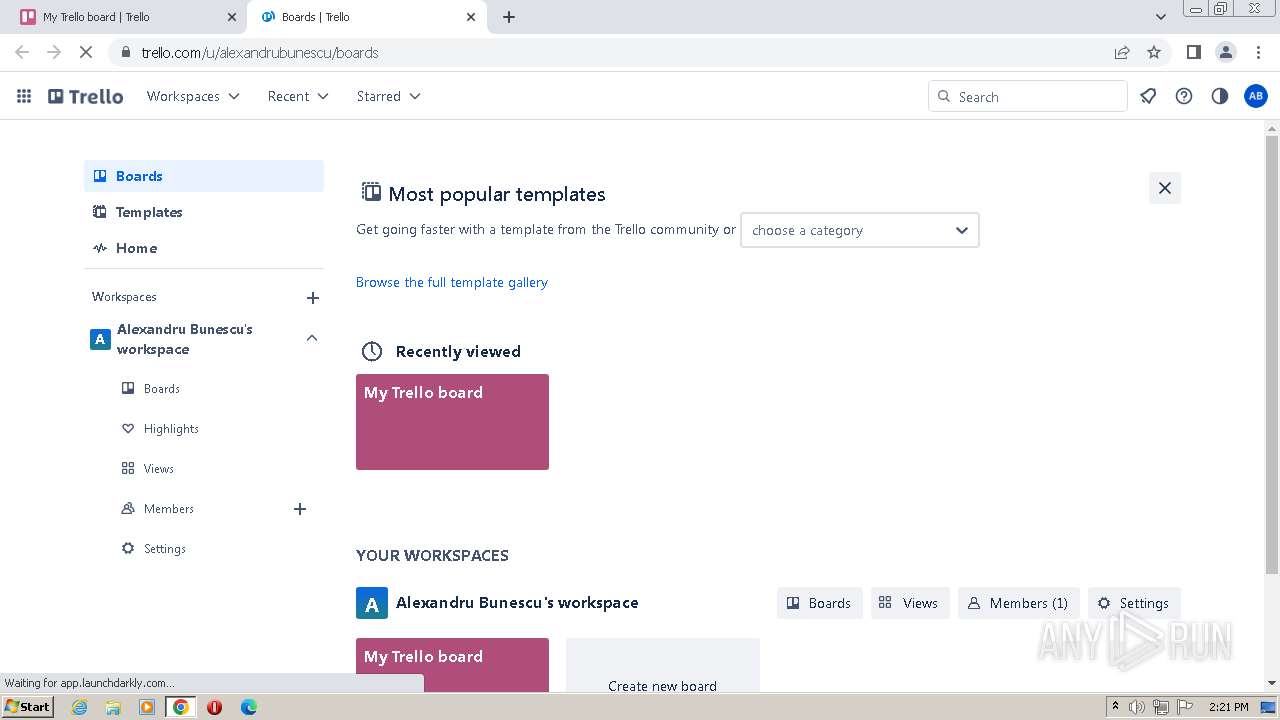Add a new workspace with plus icon
Screen dimensions: 1280x720
point(313,298)
